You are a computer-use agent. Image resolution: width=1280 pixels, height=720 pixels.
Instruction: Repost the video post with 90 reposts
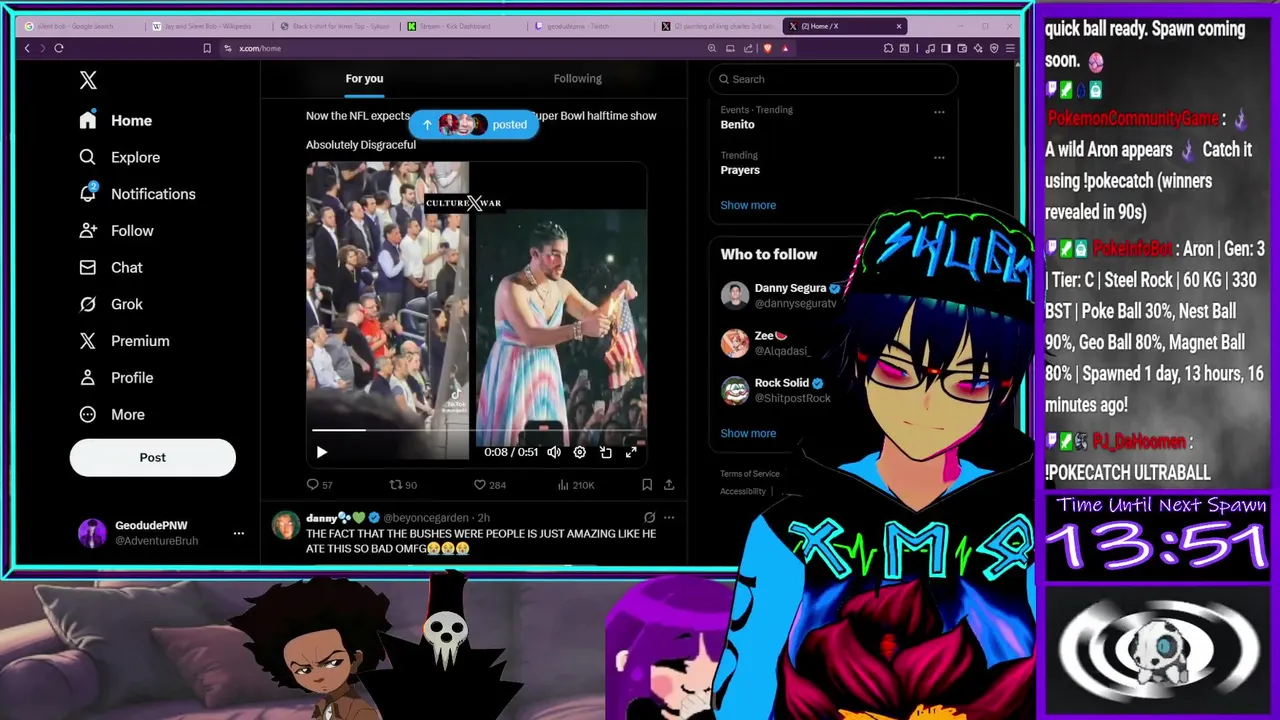pyautogui.click(x=403, y=485)
